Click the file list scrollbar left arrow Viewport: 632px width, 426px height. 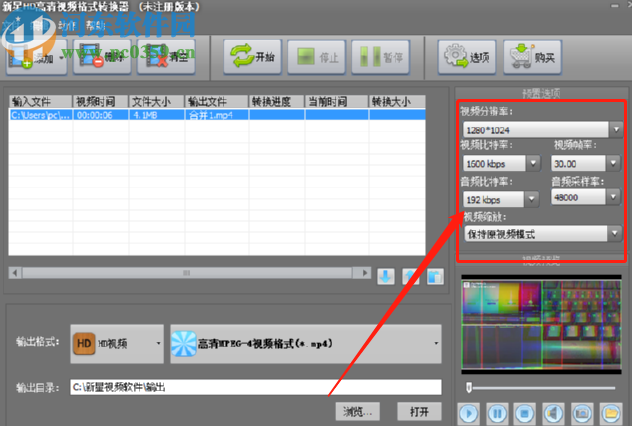[x=15, y=273]
